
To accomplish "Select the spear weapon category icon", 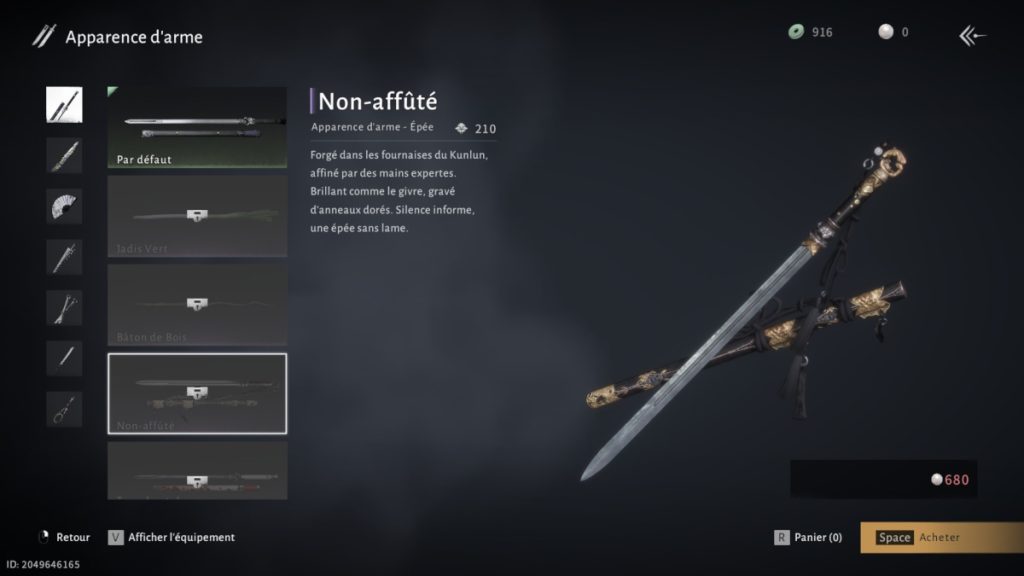I will pos(64,257).
